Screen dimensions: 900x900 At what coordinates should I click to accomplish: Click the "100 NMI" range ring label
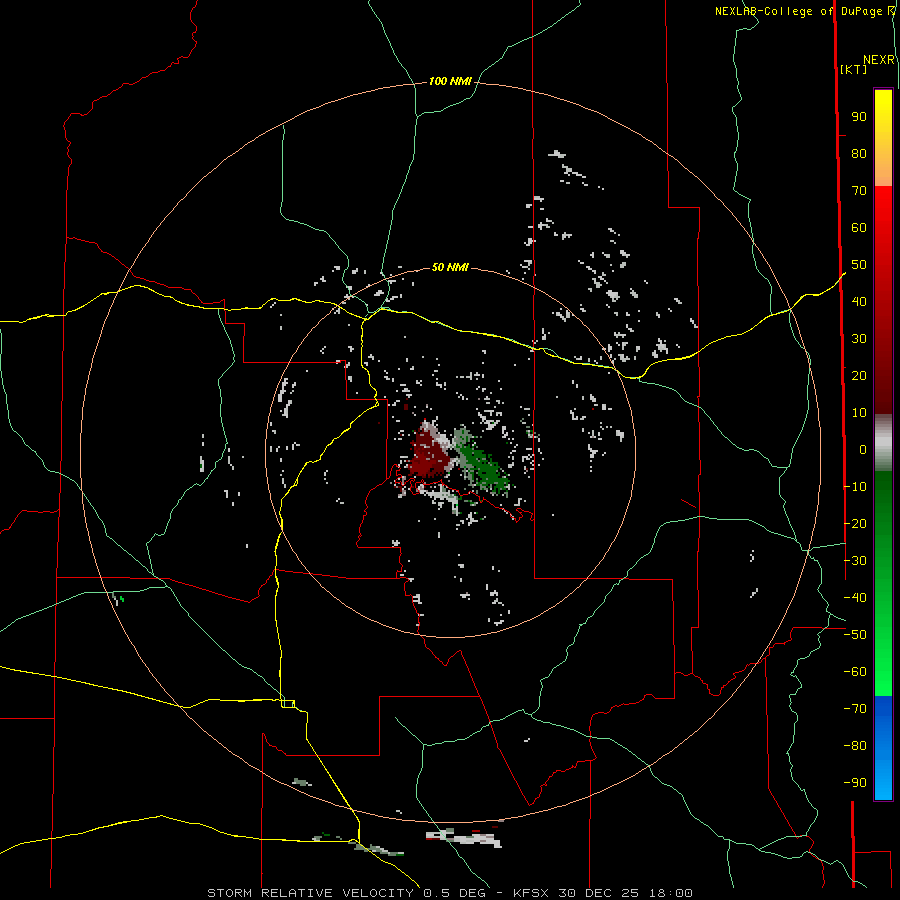450,81
